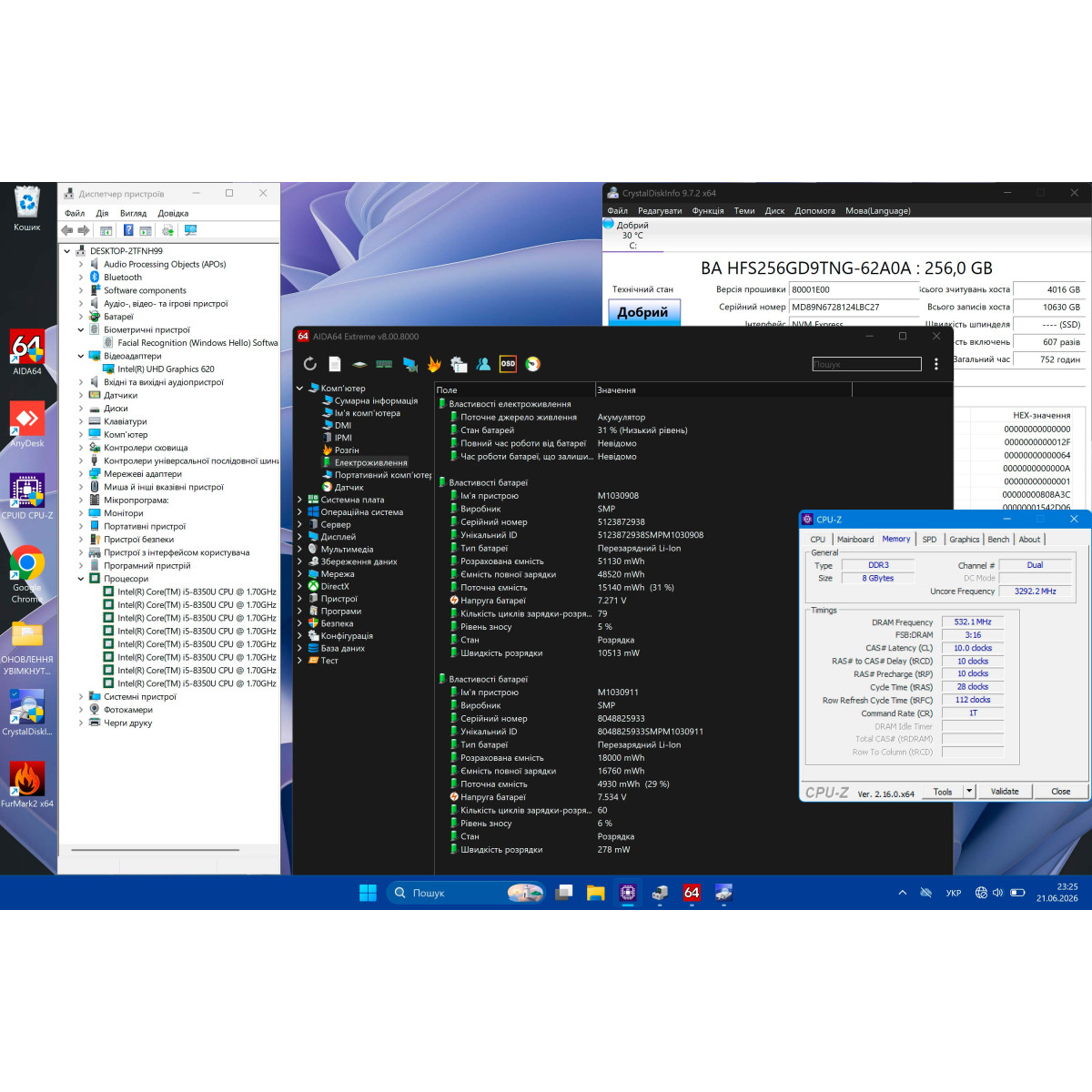Click the AIDA64 Пошук search field
Image resolution: width=1092 pixels, height=1092 pixels.
(x=866, y=364)
